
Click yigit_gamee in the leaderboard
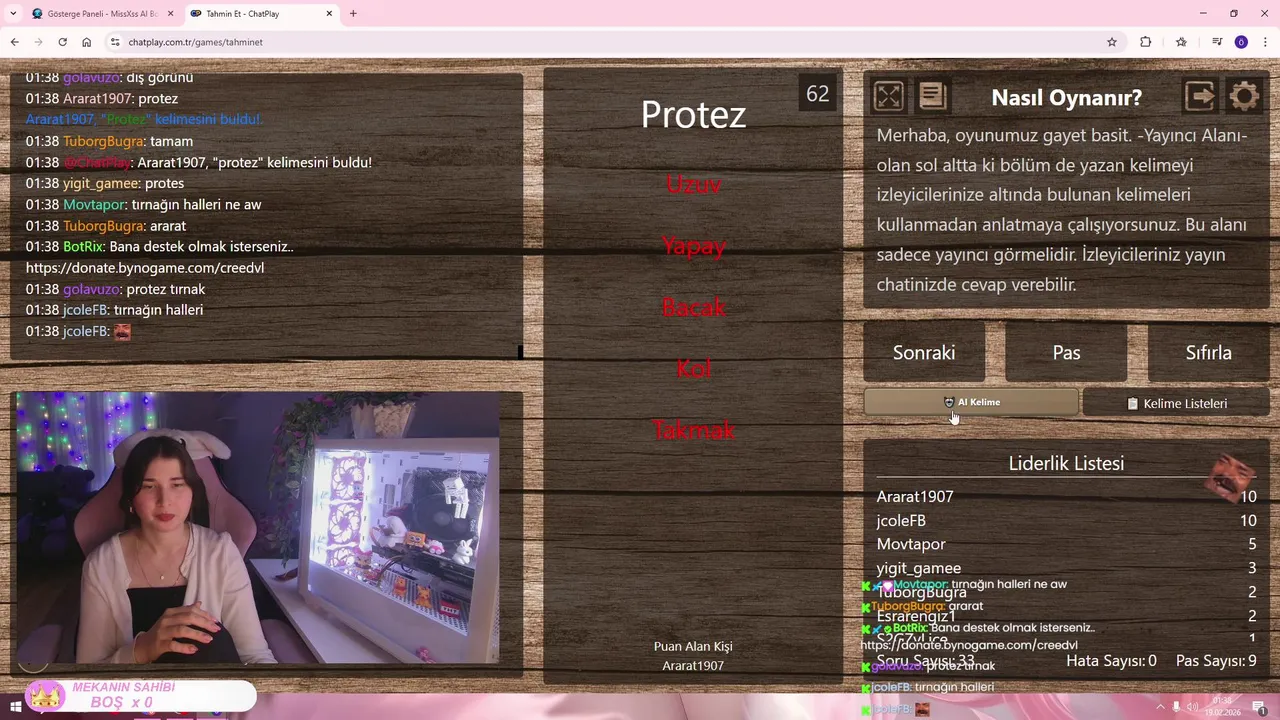point(918,568)
